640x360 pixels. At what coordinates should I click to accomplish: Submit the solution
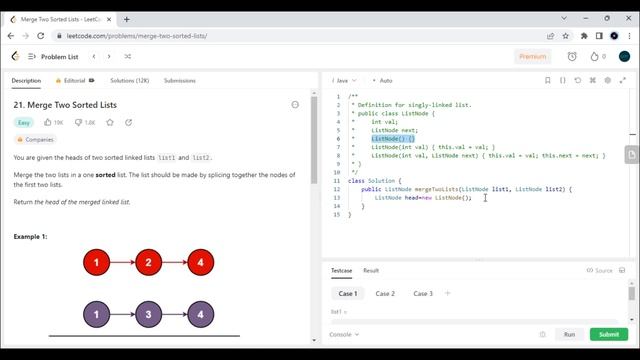pos(609,334)
